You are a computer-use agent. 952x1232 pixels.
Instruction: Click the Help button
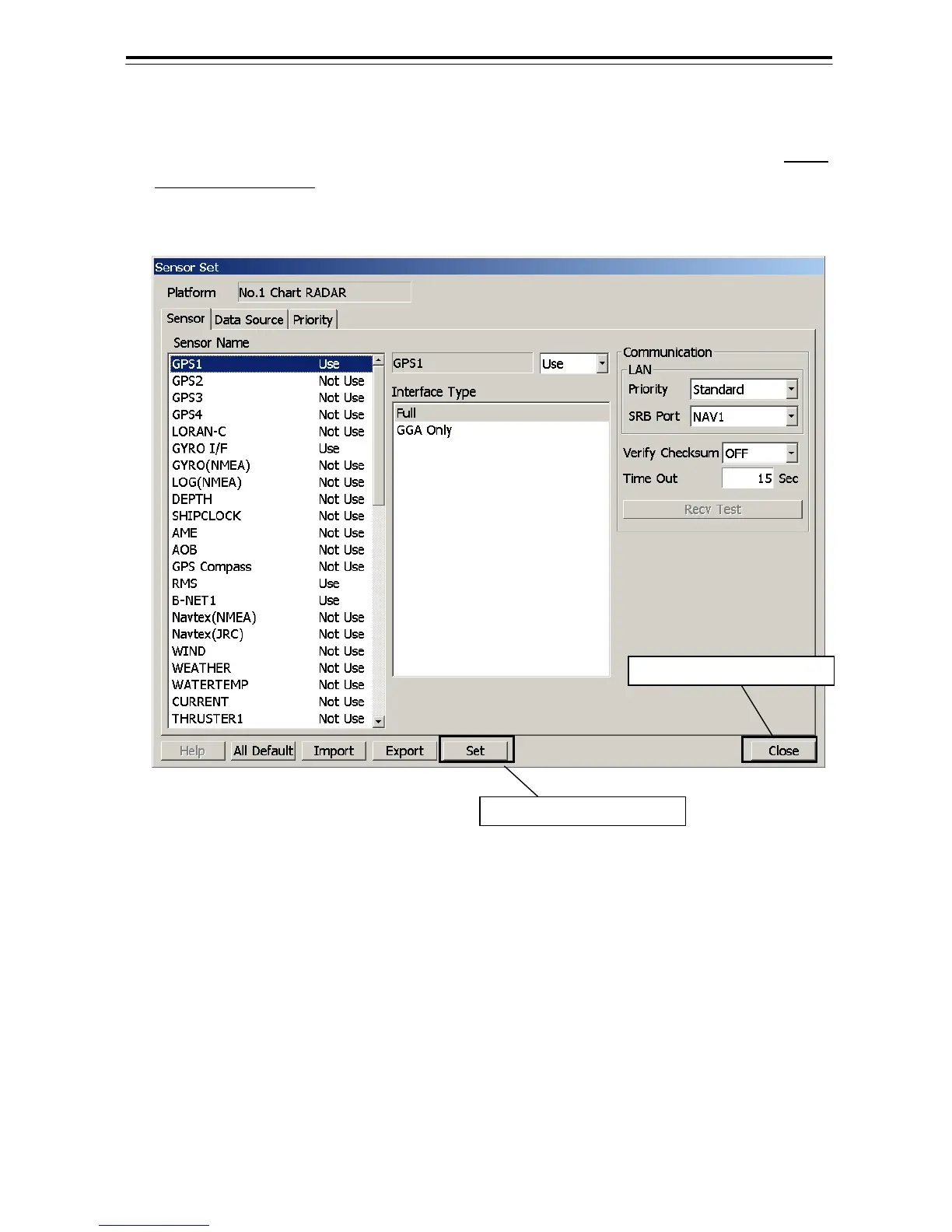(192, 751)
